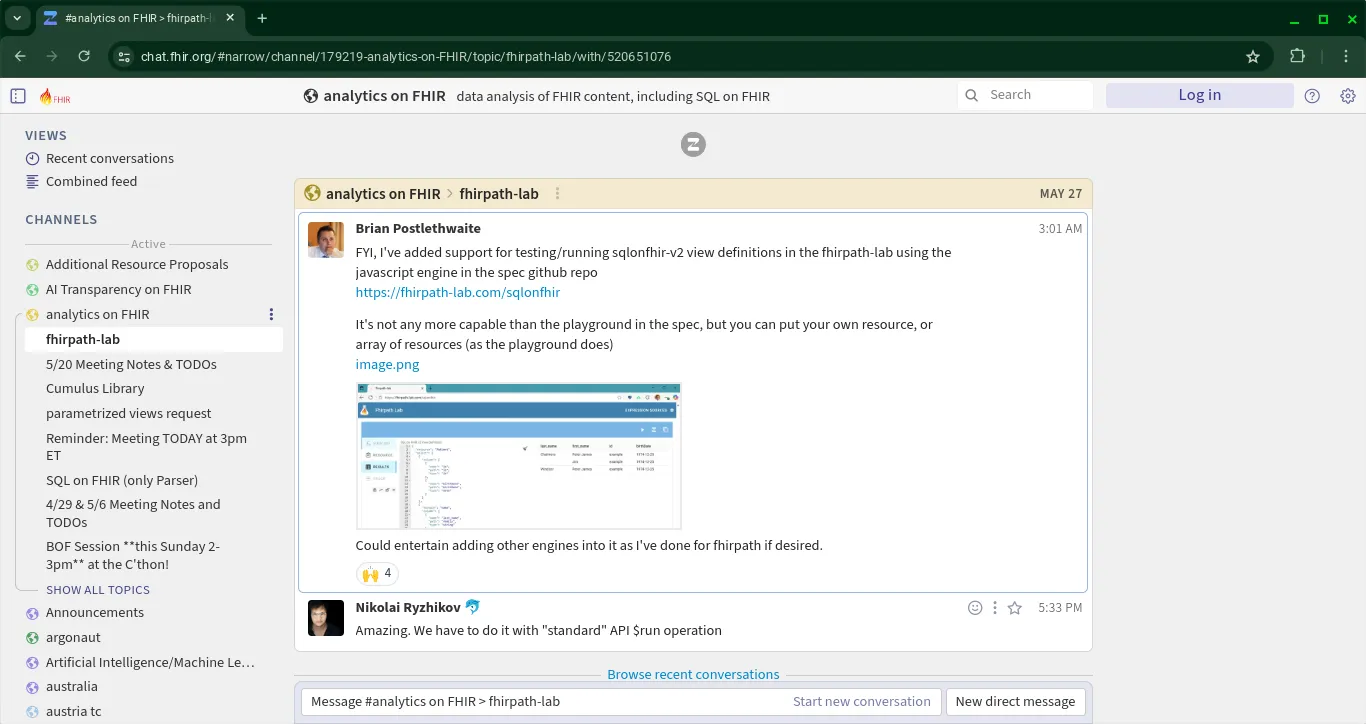Screen dimensions: 1366x724
Task: Star Nikolai's message
Action: point(1015,607)
